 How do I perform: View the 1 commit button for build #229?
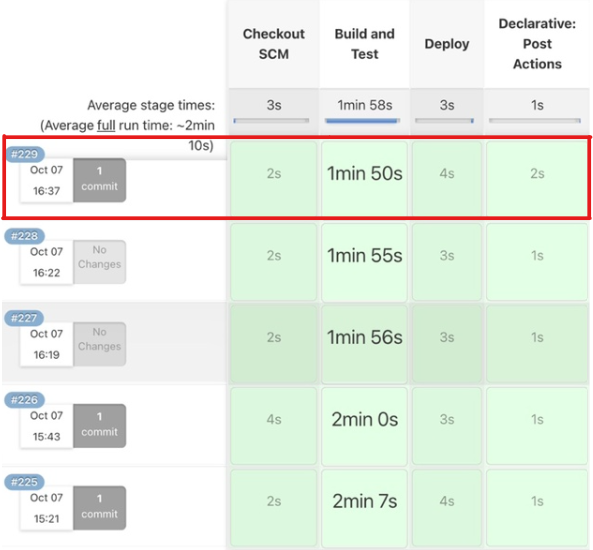point(99,180)
